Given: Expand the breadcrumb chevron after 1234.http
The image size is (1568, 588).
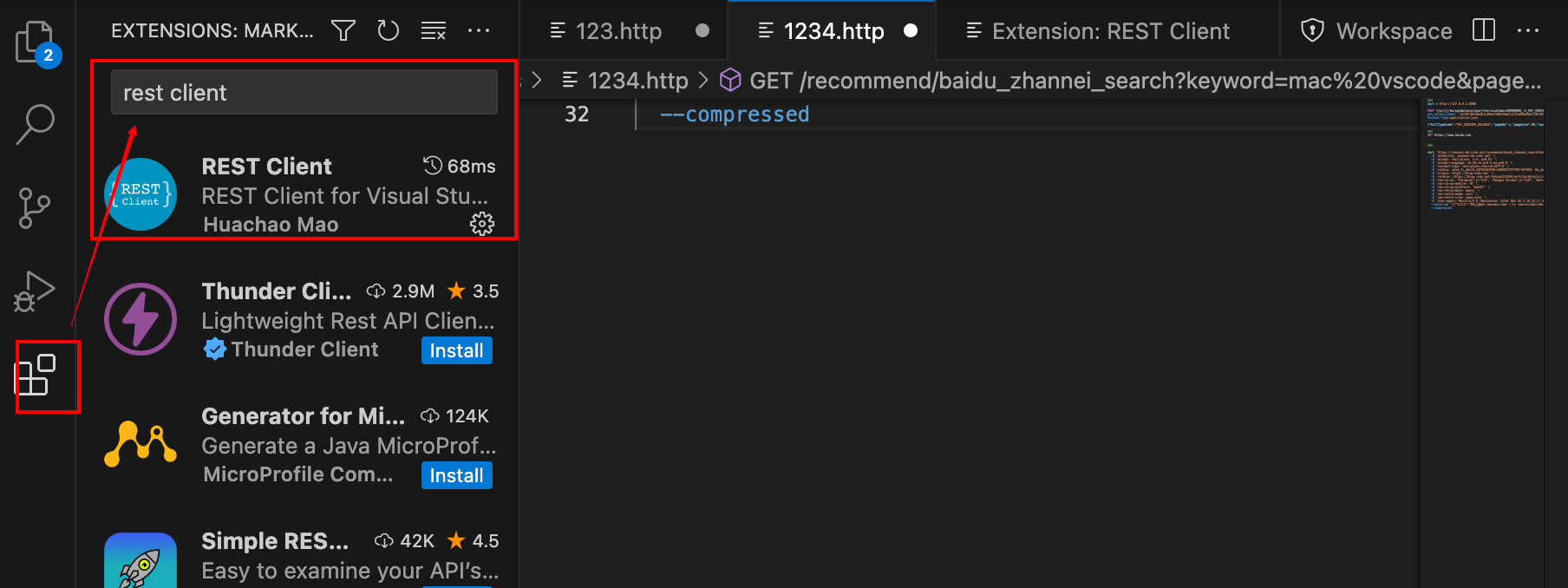Looking at the screenshot, I should [x=704, y=80].
